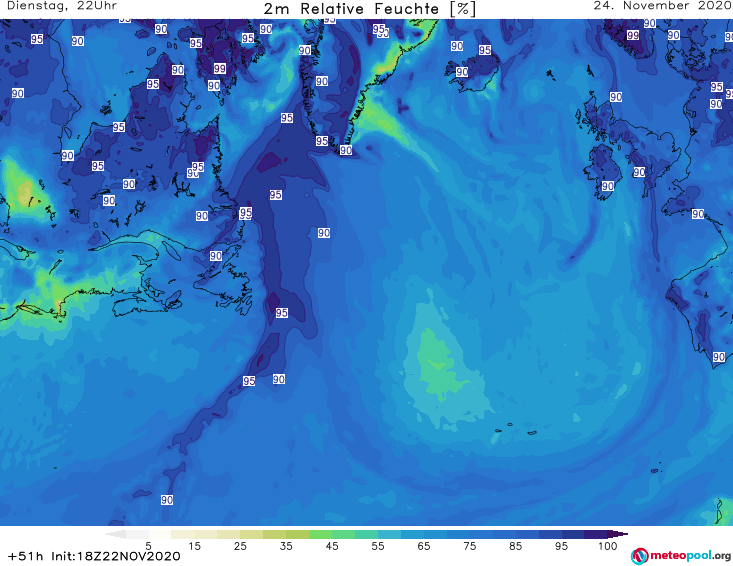Click the '65' tick label on the color scale
Screen dimensions: 733x566
[424, 546]
